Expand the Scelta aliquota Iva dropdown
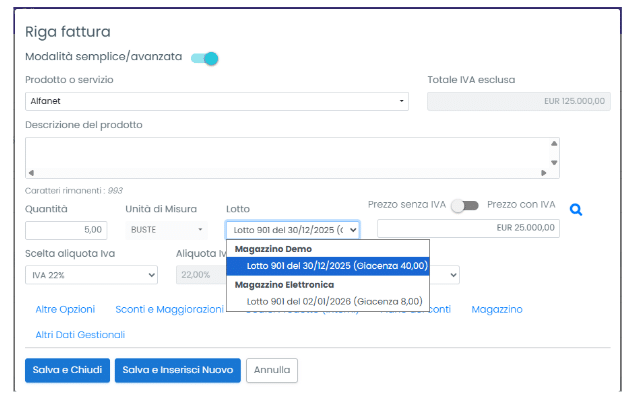 [91, 274]
